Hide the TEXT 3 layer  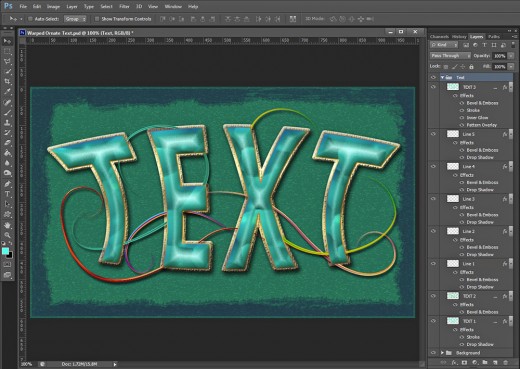[x=433, y=87]
